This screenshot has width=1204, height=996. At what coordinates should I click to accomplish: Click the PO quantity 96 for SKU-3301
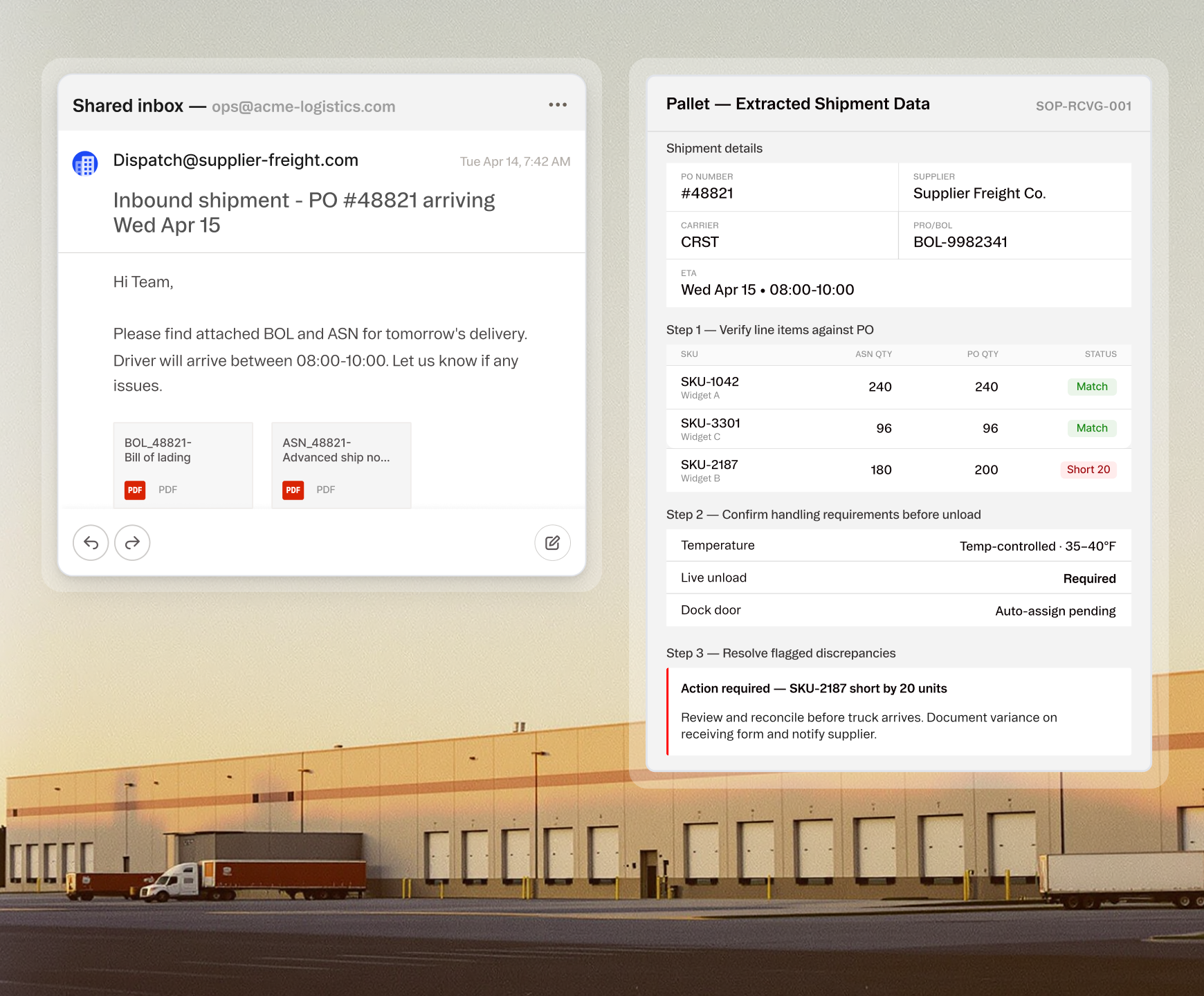click(990, 429)
